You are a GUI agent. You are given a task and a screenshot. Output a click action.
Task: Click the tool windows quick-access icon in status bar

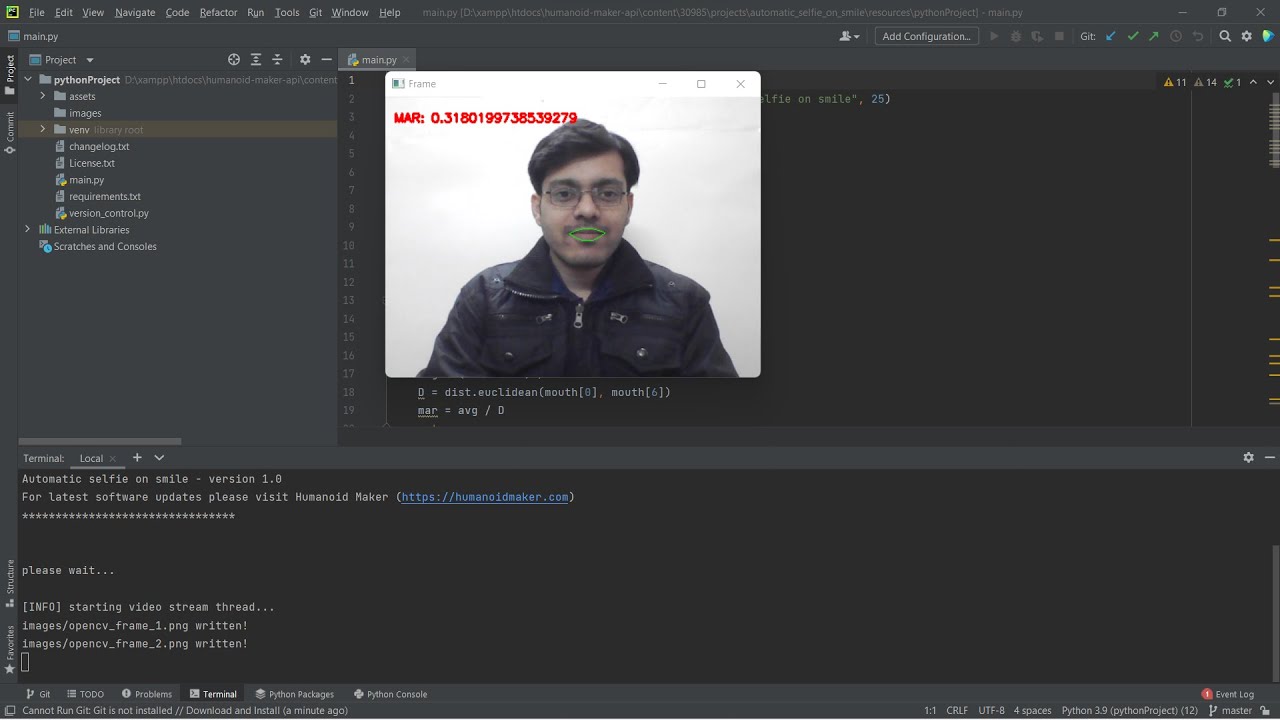pyautogui.click(x=9, y=711)
